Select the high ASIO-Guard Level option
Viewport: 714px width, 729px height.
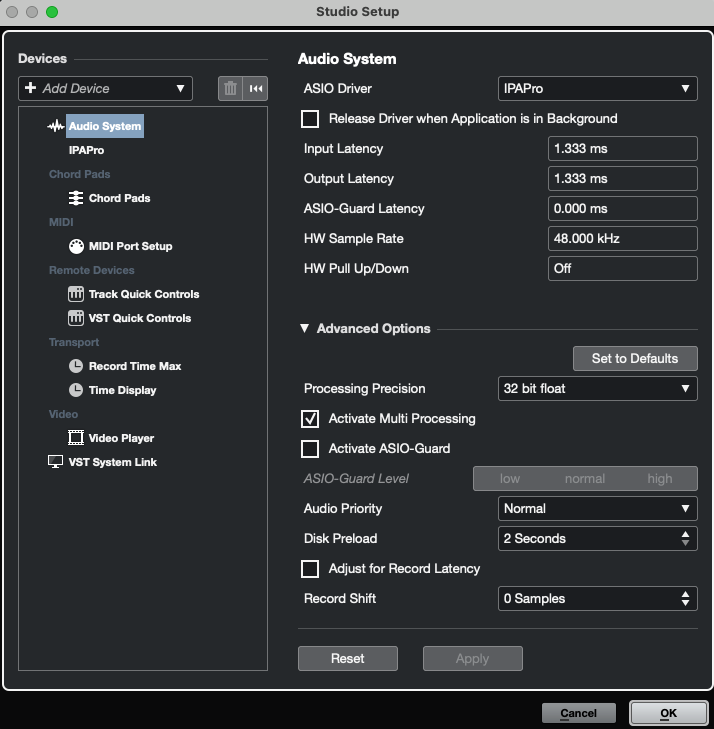click(660, 478)
